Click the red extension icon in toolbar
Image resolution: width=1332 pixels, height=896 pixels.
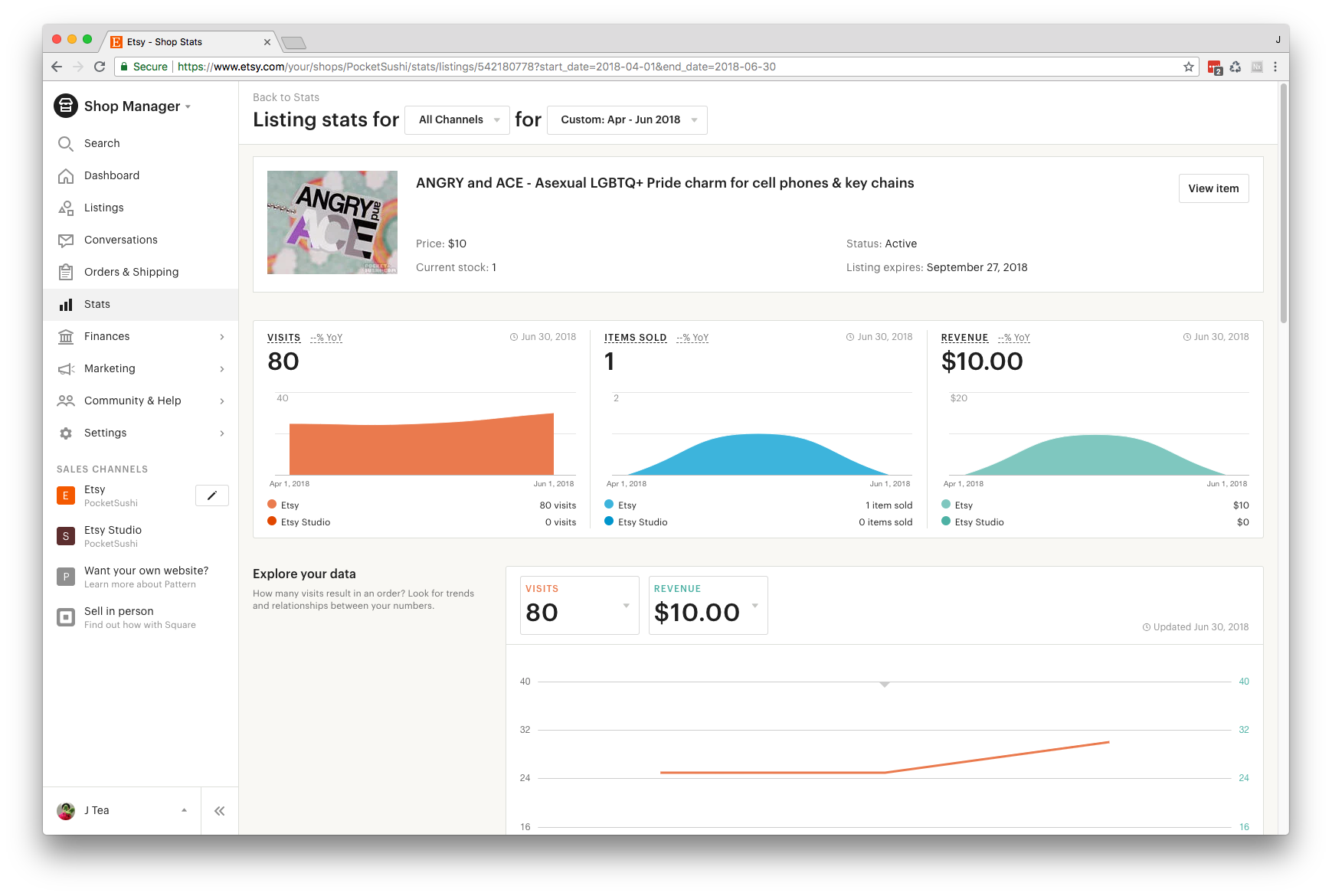[1215, 67]
